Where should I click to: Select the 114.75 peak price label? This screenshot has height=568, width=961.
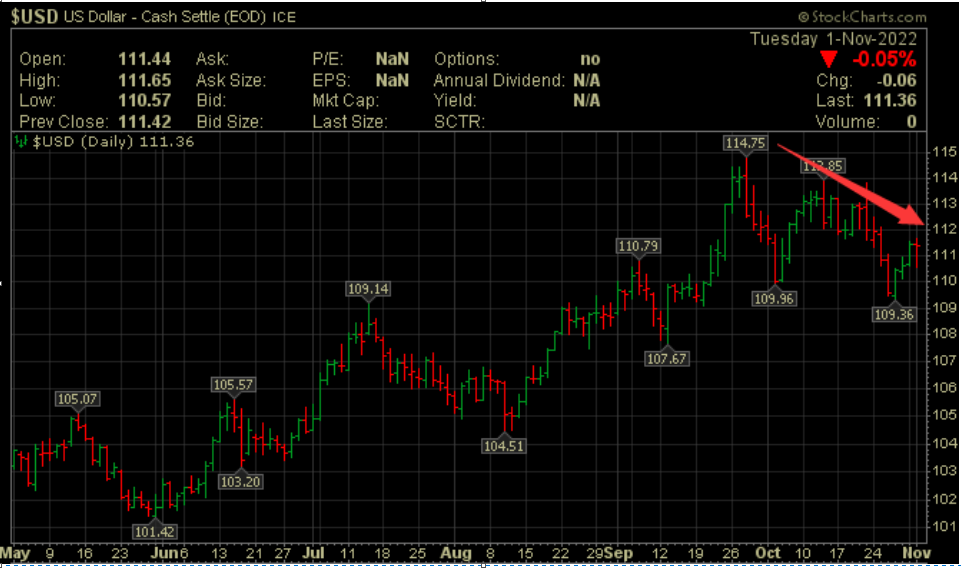[745, 143]
